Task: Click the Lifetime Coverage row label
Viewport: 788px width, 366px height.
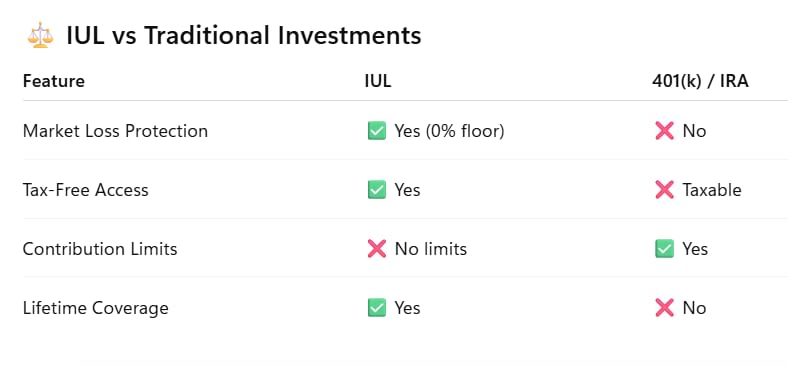Action: pyautogui.click(x=95, y=308)
